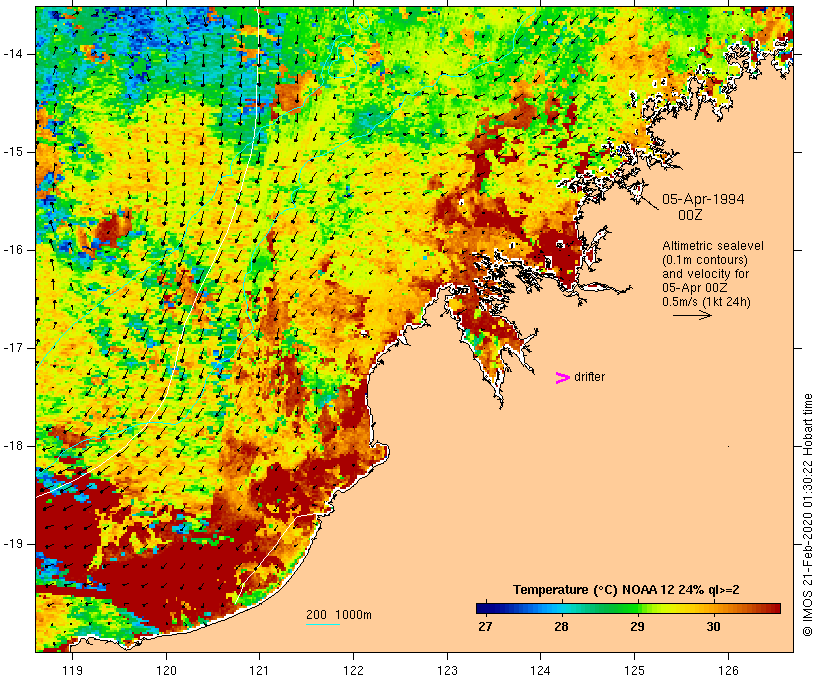Click the cyan 200m contour legend line

[323, 624]
